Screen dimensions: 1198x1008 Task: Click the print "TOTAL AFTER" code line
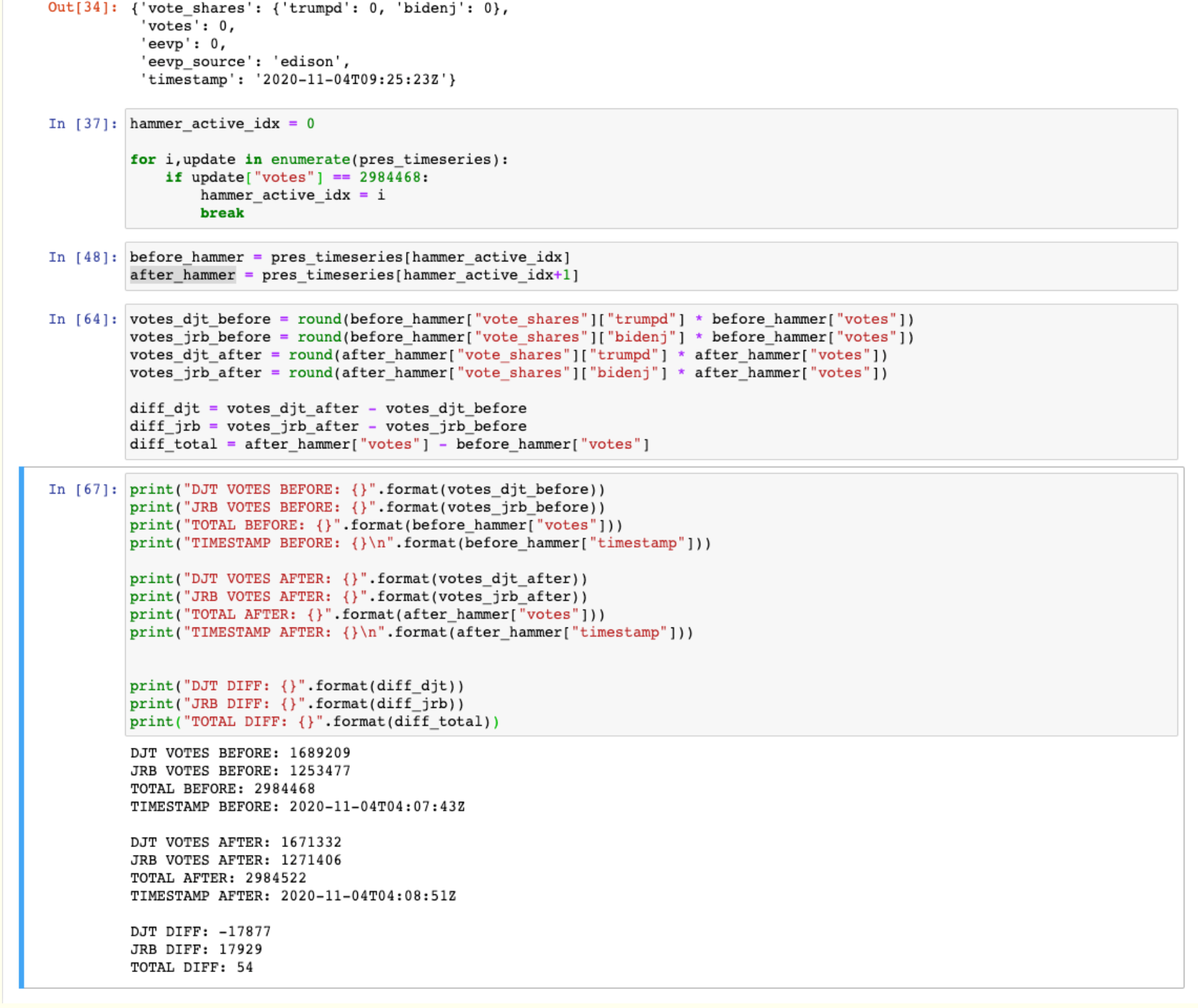[x=367, y=615]
